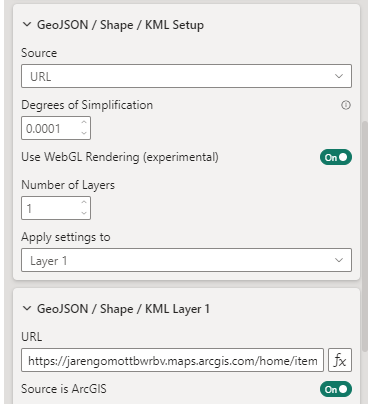The height and width of the screenshot is (404, 368).
Task: Increase Number of Layers with up arrow
Action: (84, 202)
